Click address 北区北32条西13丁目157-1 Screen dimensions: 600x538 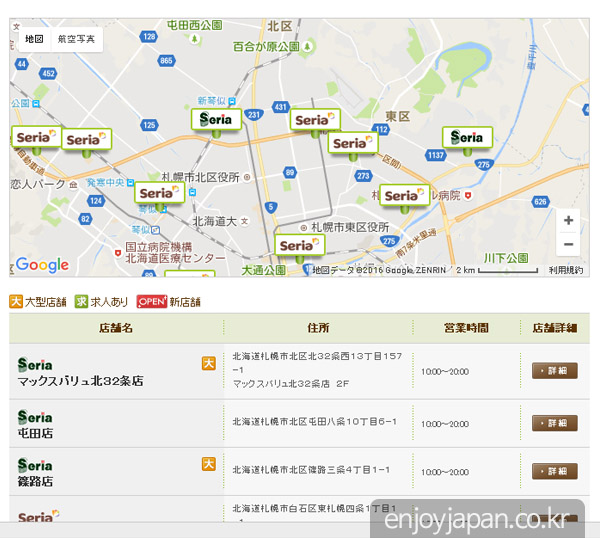317,363
